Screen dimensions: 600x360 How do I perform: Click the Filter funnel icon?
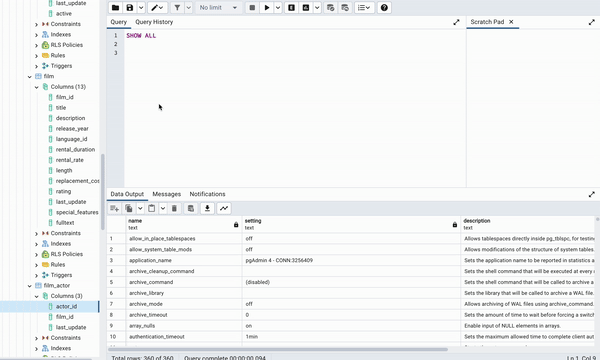(177, 7)
